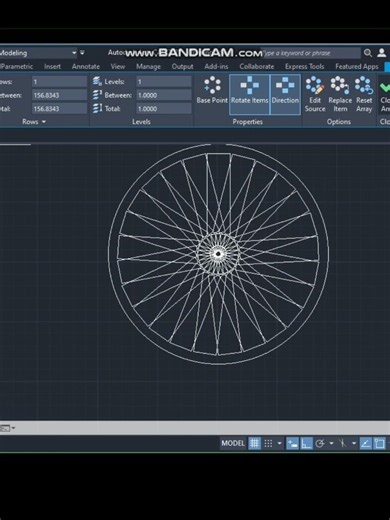Open the Output ribbon tab
The image size is (390, 520).
(x=182, y=66)
